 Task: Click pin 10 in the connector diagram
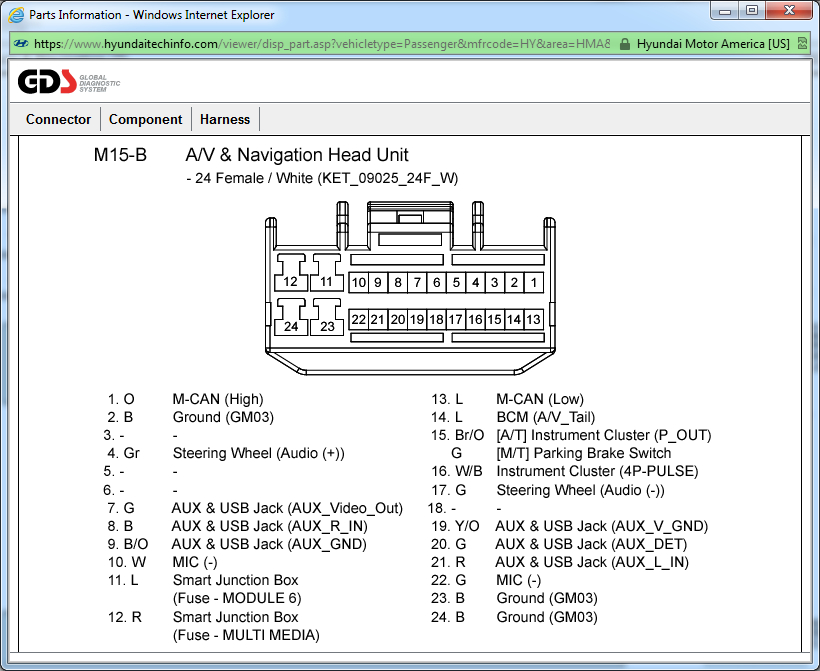click(359, 283)
